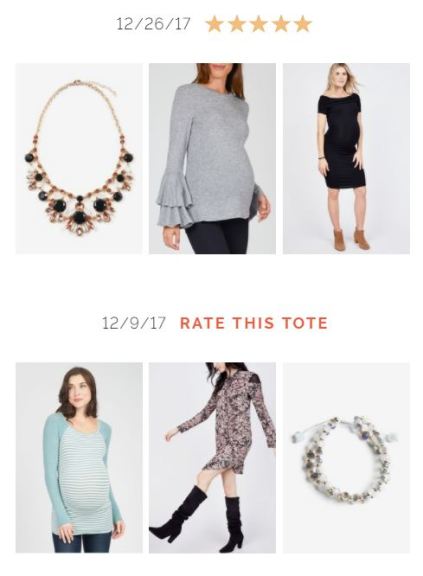Select the black and rose statement necklace
This screenshot has width=423, height=576.
click(79, 158)
